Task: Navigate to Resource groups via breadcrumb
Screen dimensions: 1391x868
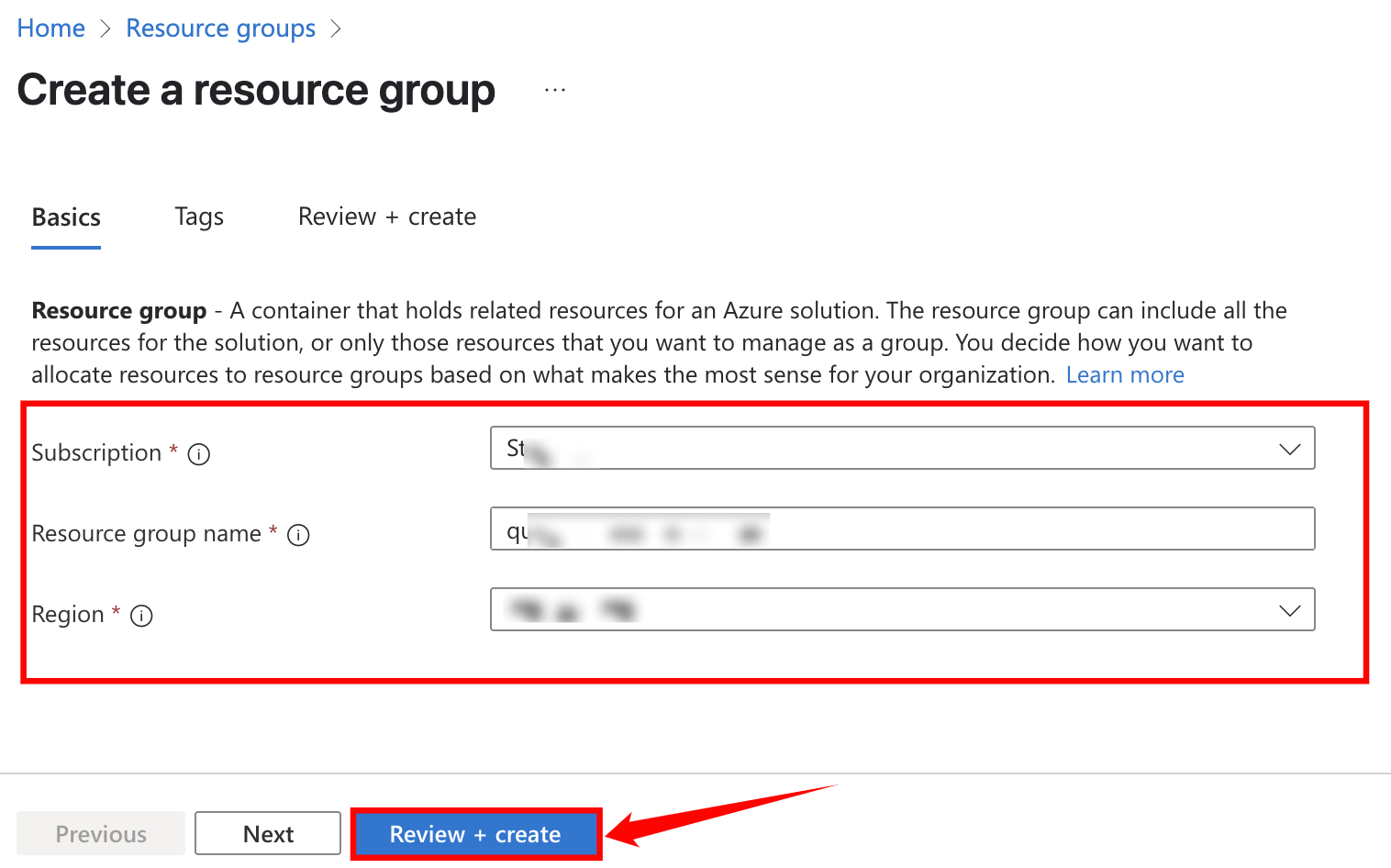Action: click(220, 28)
